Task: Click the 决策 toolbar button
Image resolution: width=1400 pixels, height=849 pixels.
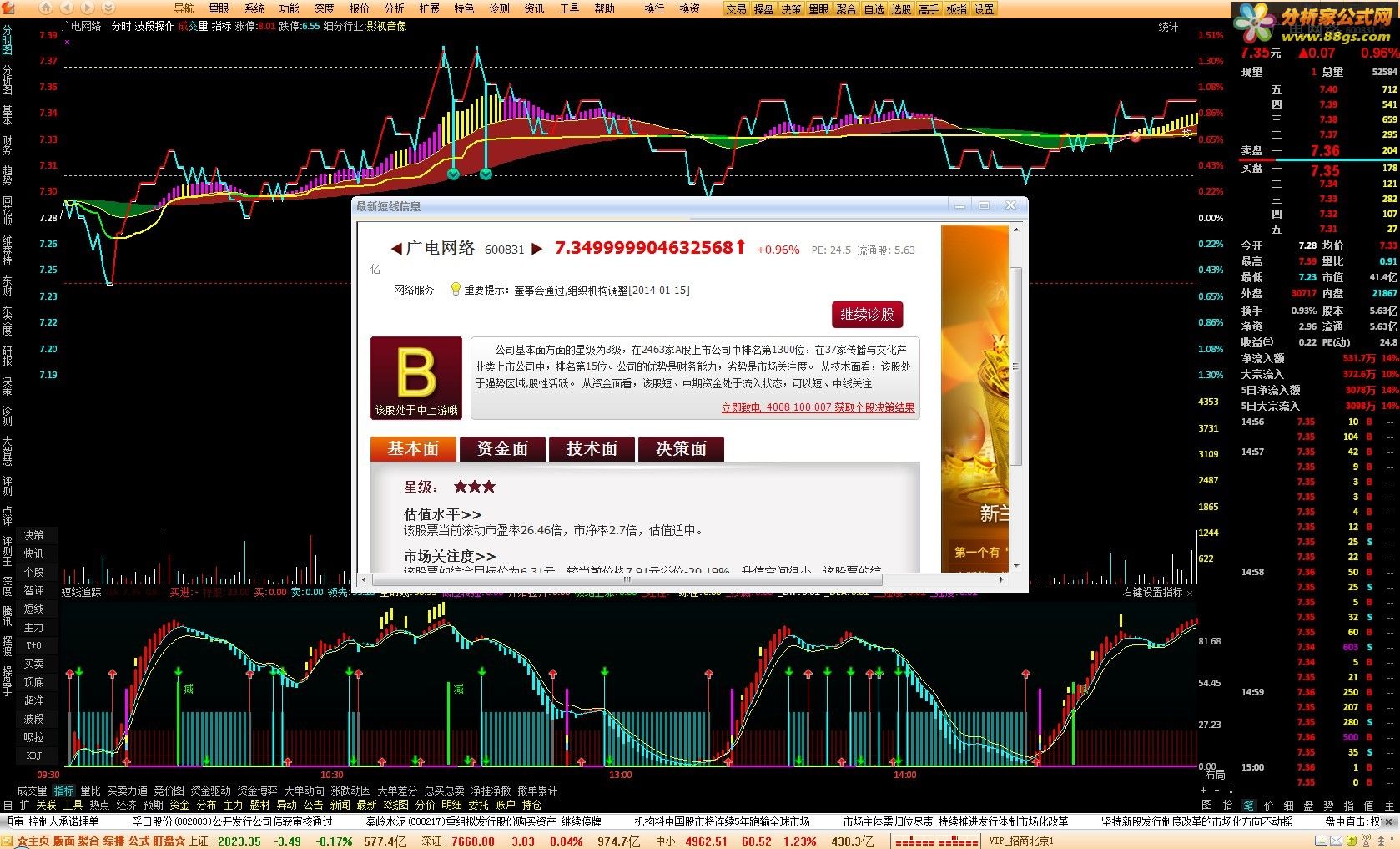Action: pyautogui.click(x=791, y=9)
